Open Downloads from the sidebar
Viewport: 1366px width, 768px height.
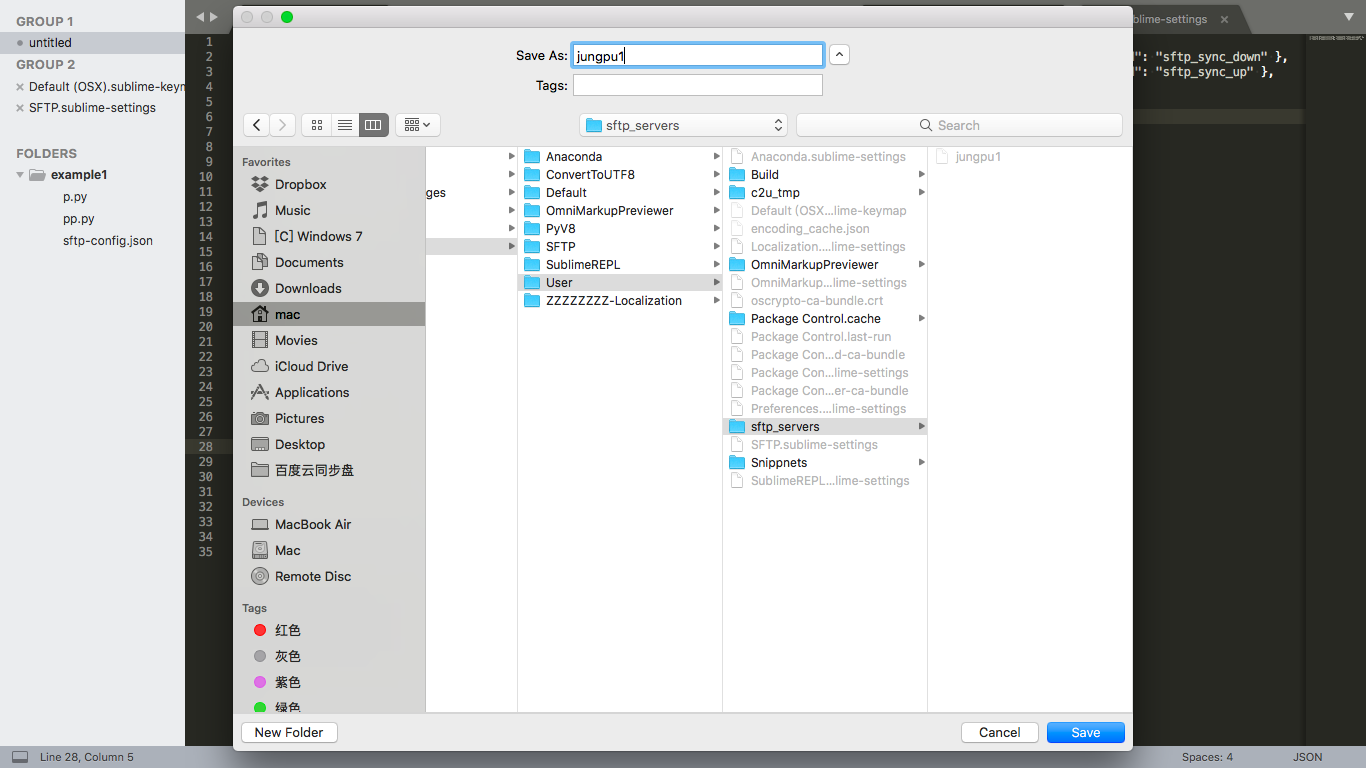[x=308, y=288]
